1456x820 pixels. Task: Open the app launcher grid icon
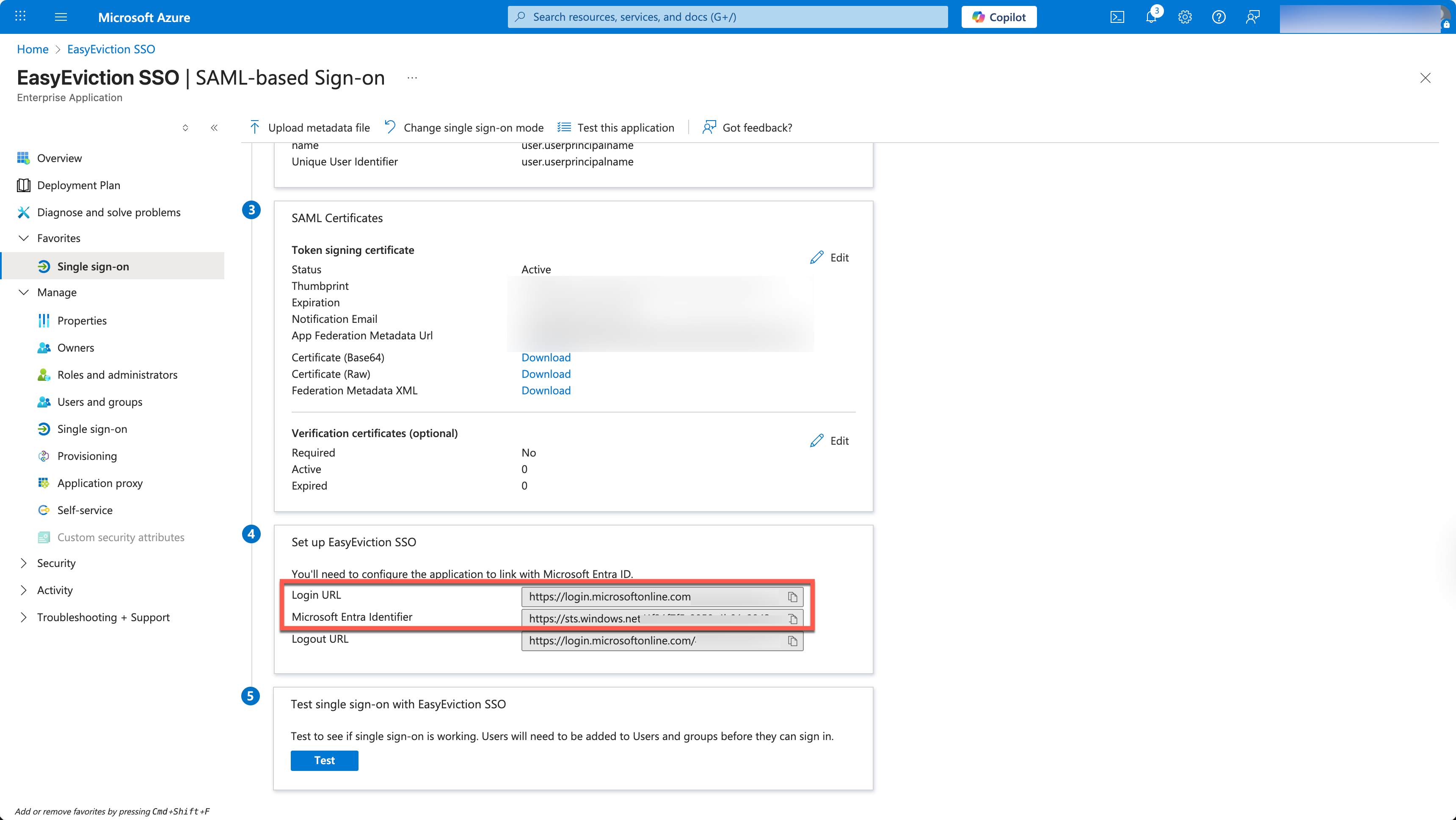click(x=20, y=17)
